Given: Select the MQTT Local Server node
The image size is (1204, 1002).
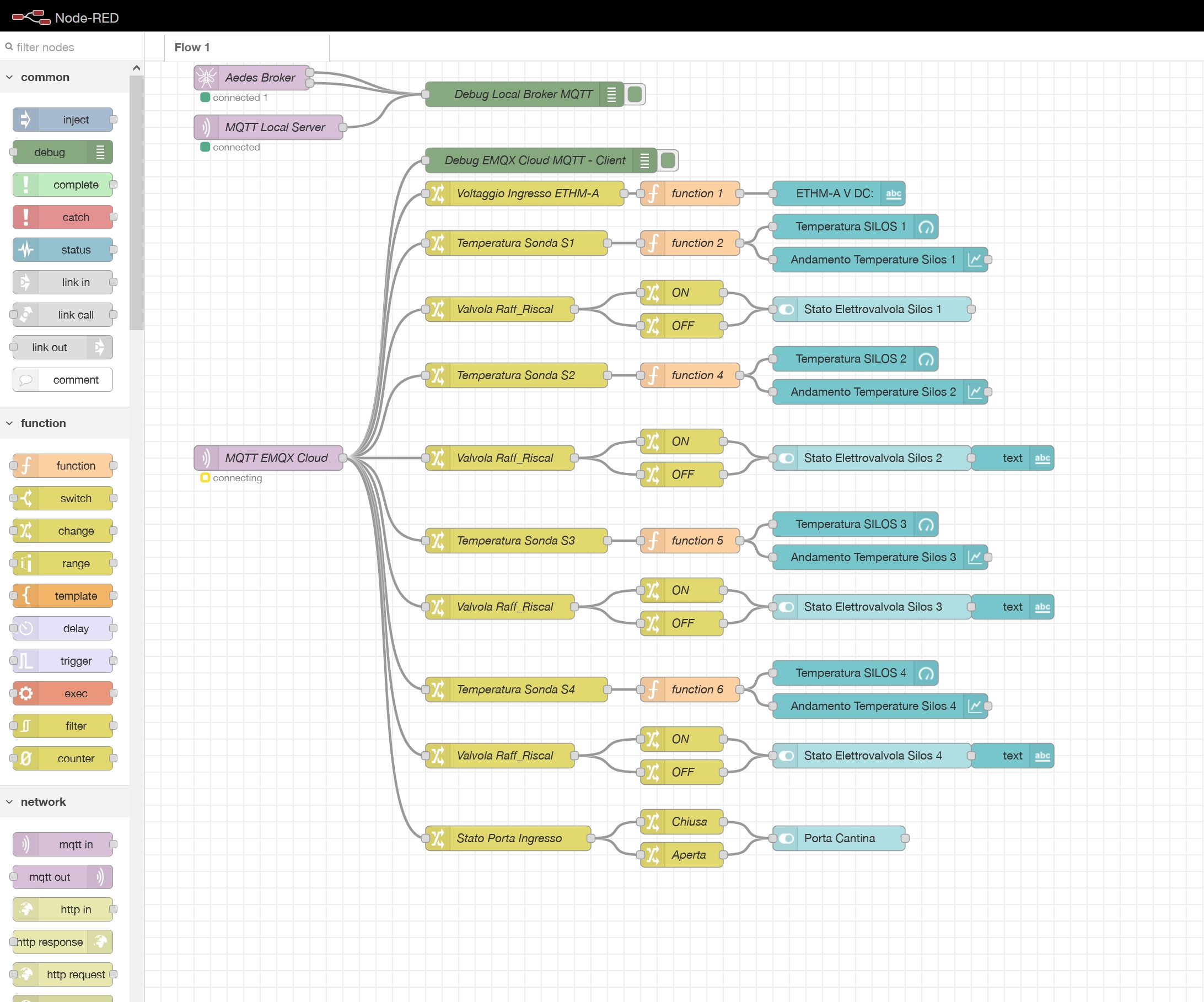Looking at the screenshot, I should click(x=268, y=127).
